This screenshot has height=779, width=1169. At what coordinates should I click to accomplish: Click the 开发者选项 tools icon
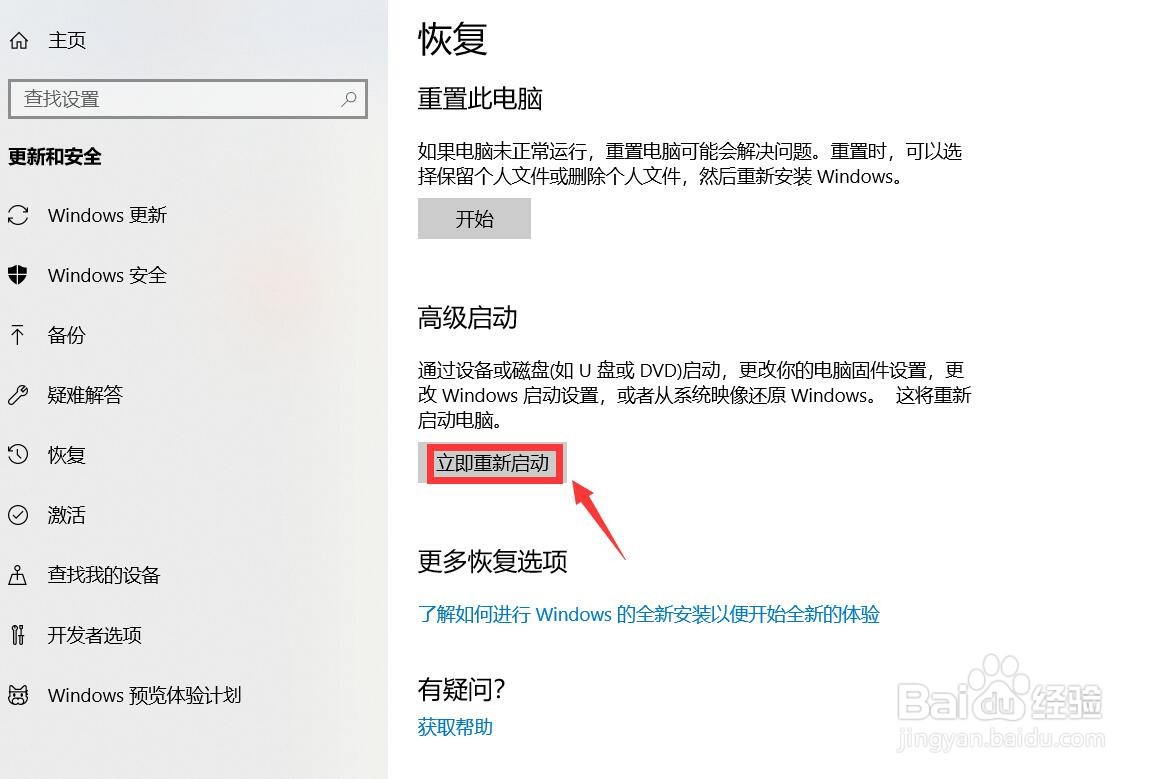pos(18,635)
